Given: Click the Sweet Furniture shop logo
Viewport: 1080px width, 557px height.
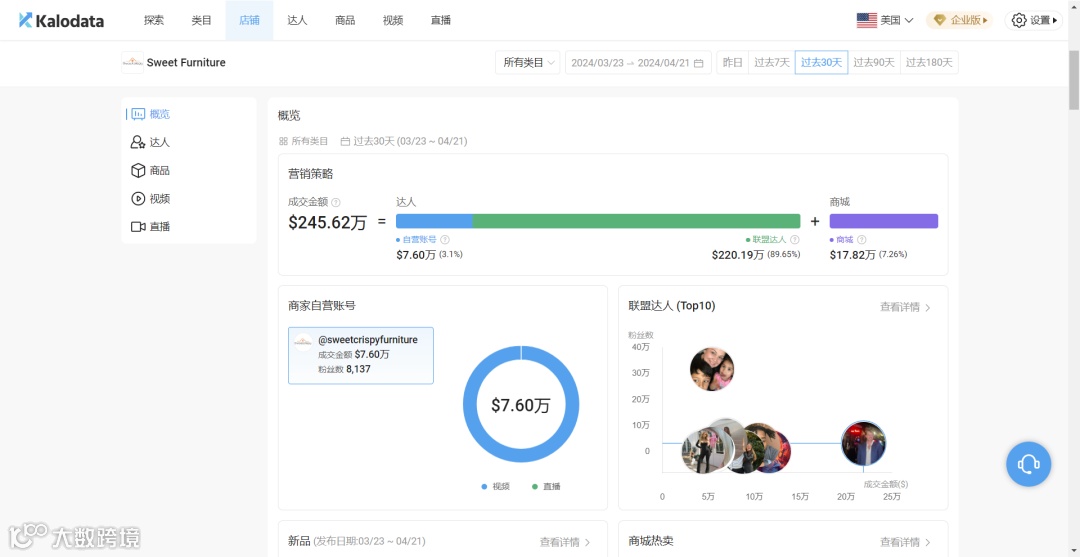Looking at the screenshot, I should 132,63.
